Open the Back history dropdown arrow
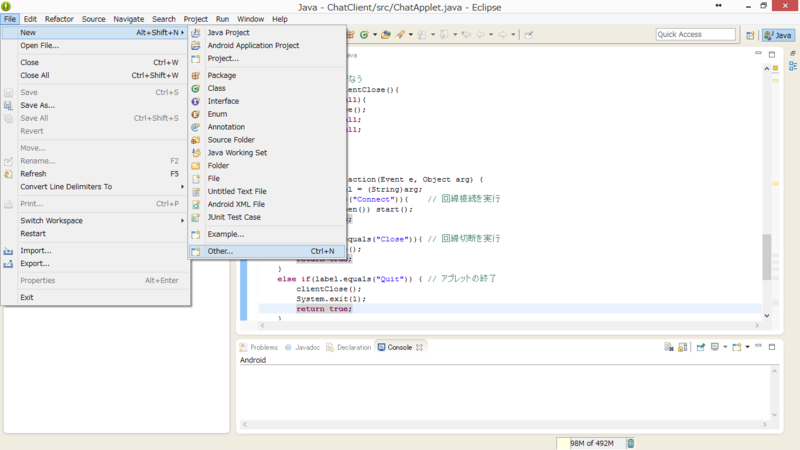This screenshot has height=450, width=800. [491, 35]
